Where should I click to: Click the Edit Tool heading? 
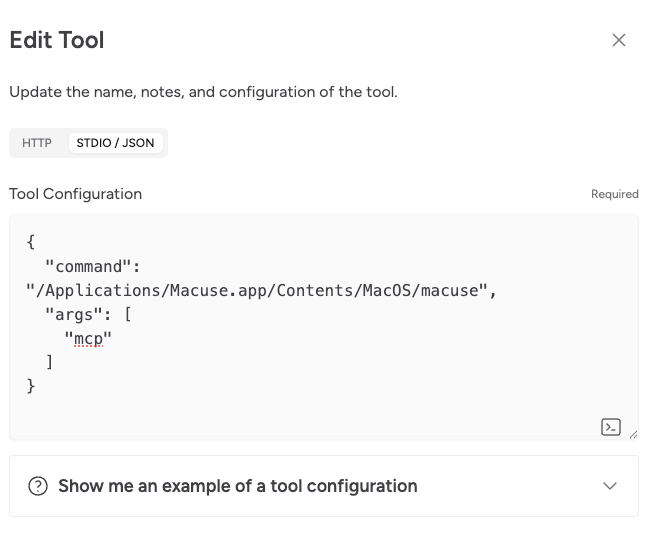pos(57,40)
